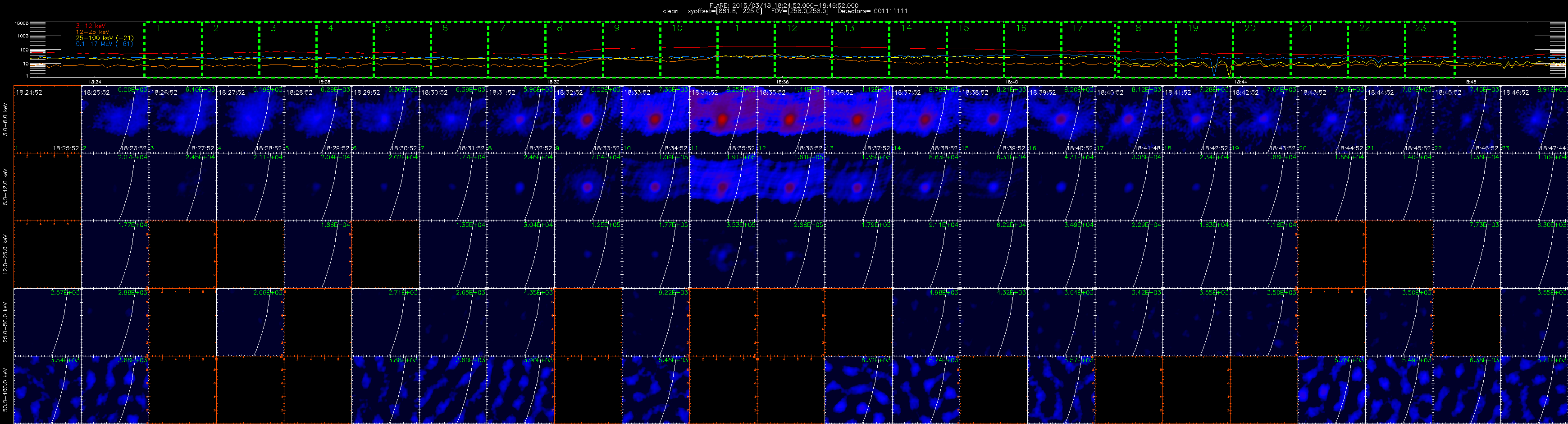
Task: Click the 18:32 tick label on time axis
Action: pyautogui.click(x=553, y=82)
